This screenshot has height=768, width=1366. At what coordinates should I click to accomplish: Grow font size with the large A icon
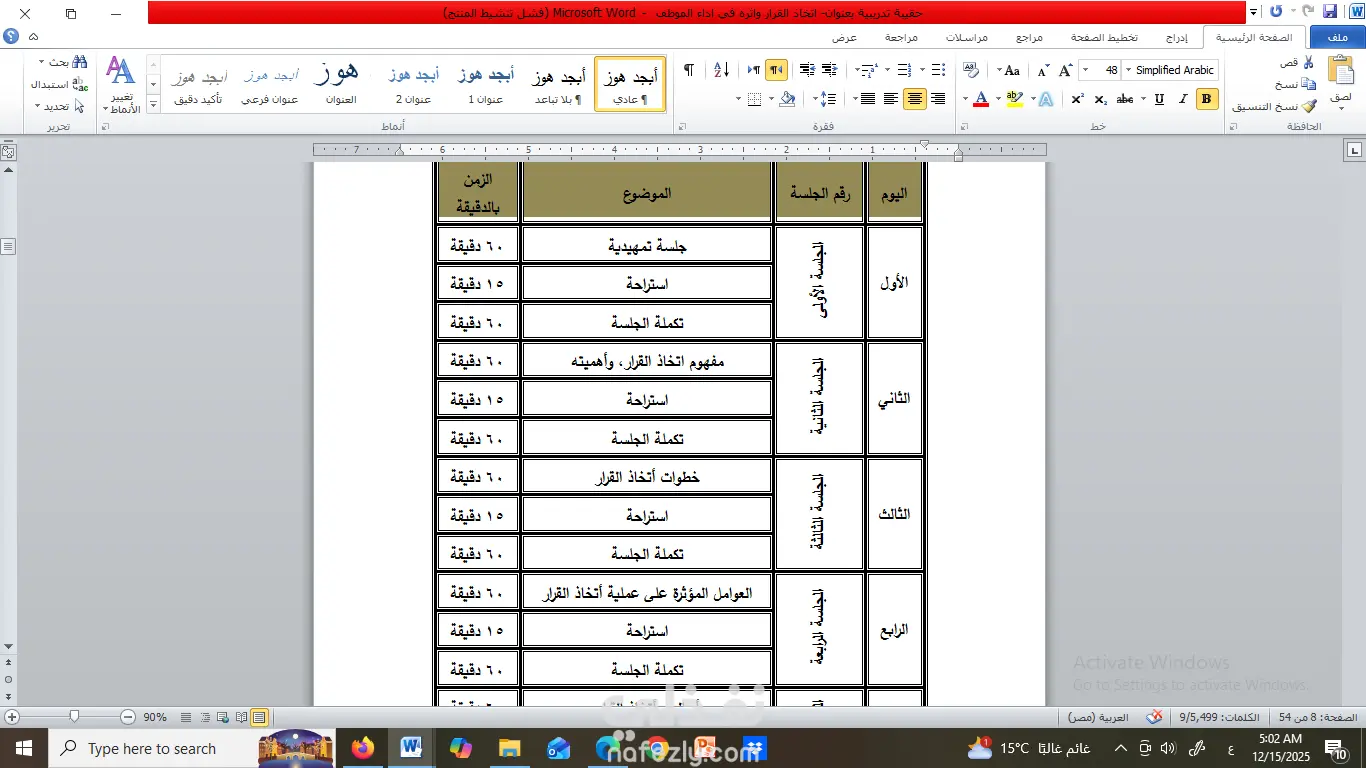[1066, 71]
